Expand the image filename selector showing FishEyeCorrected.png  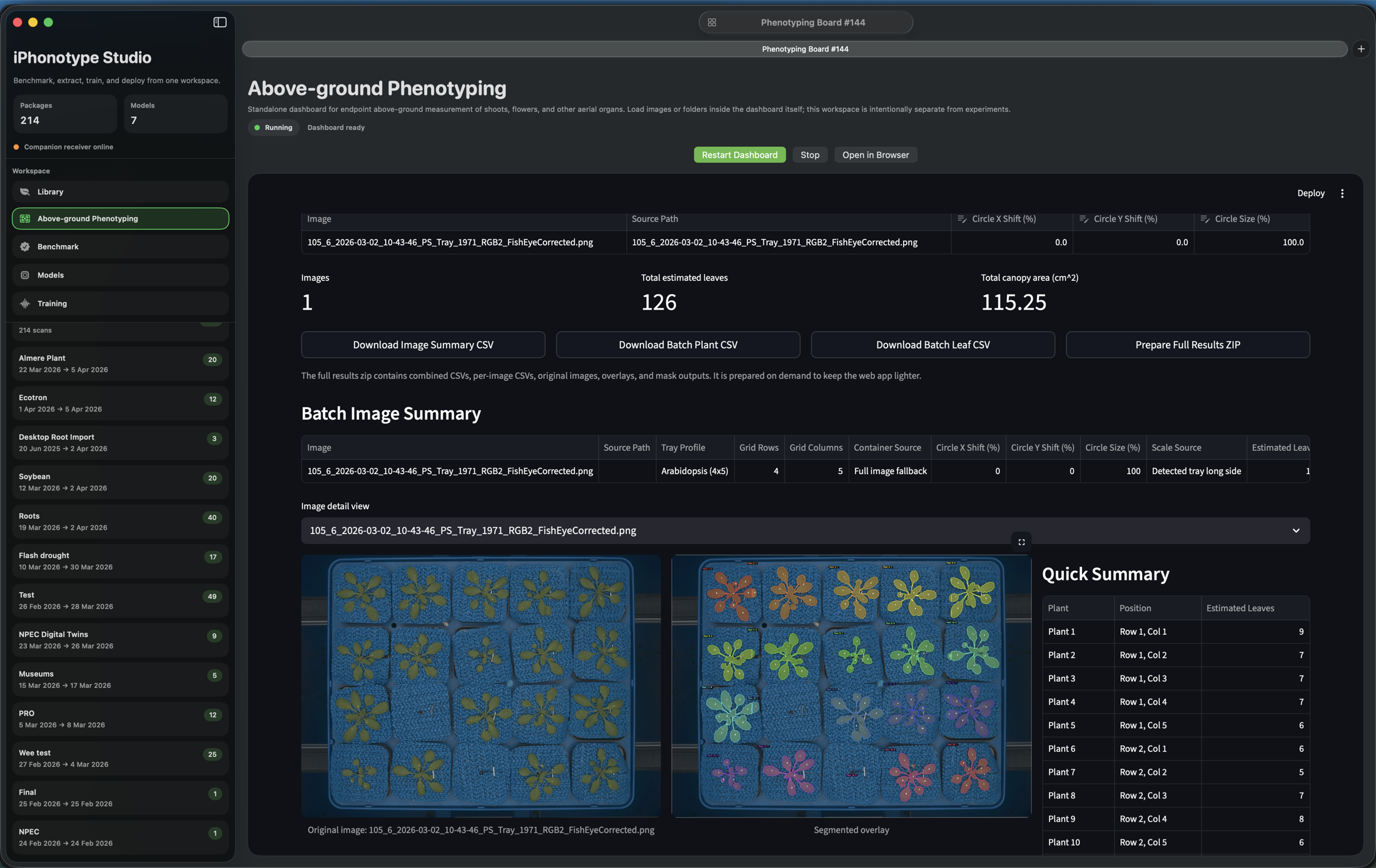coord(801,530)
